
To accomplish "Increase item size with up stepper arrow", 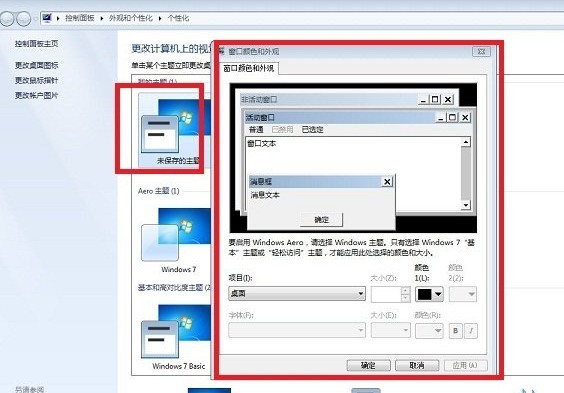I will (x=406, y=290).
